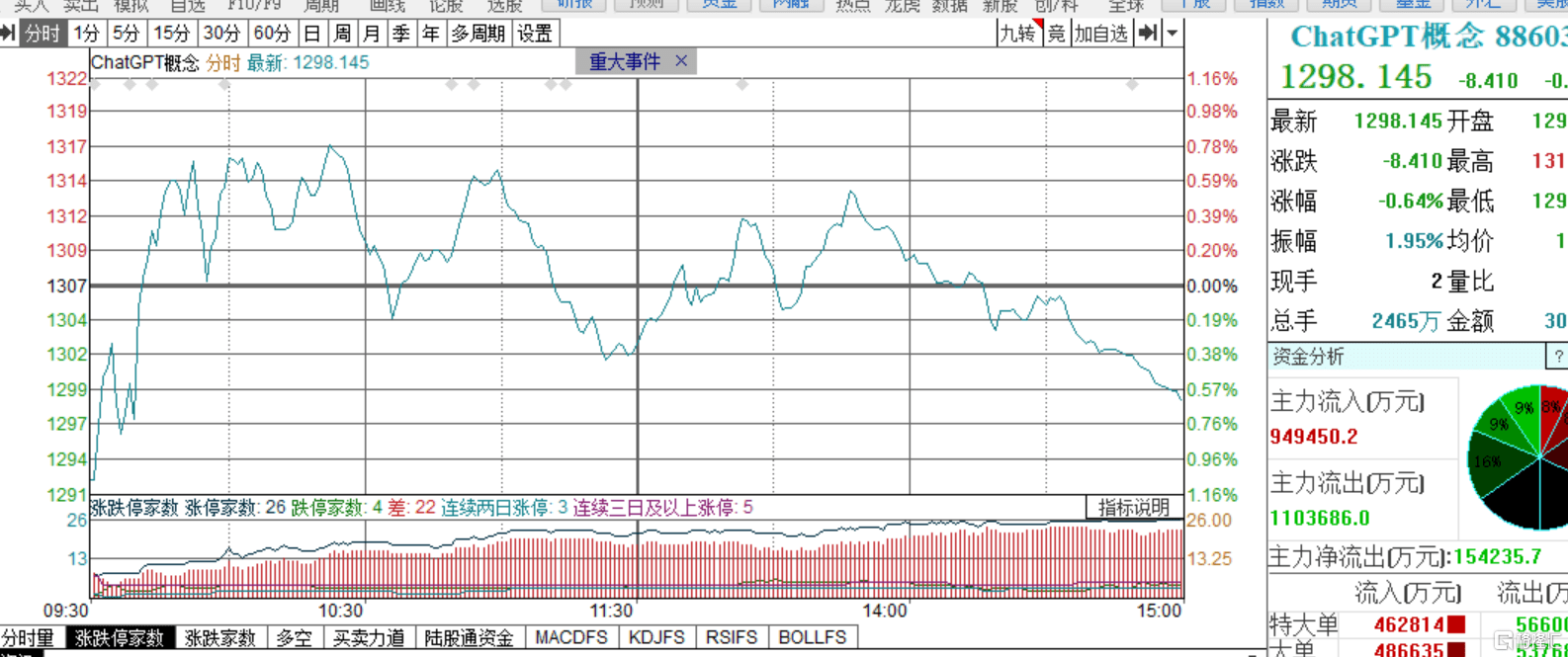The height and width of the screenshot is (657, 1568).
Task: Click the 主力流入 value 949450.2
Action: (x=1313, y=436)
